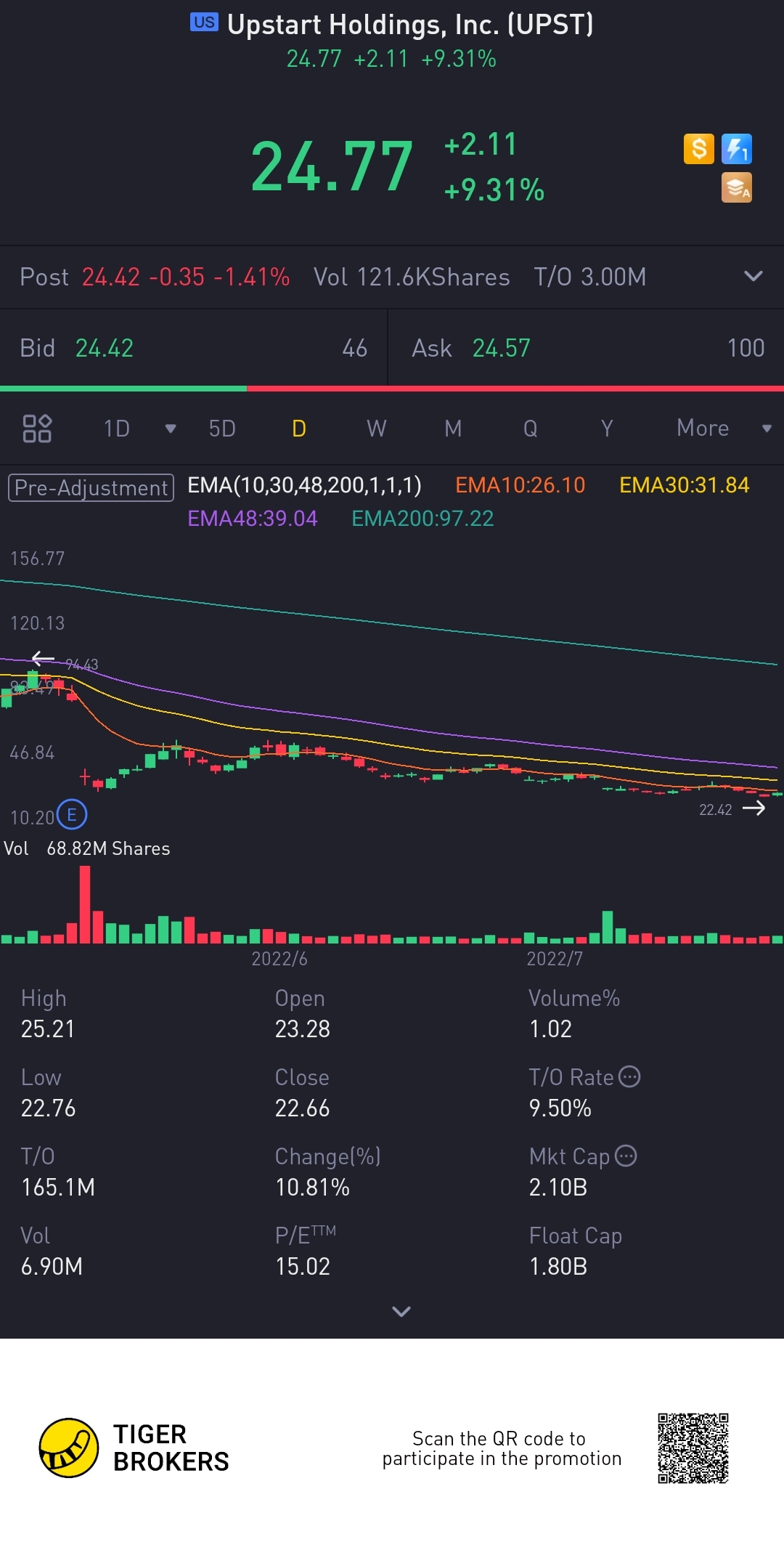Image resolution: width=784 pixels, height=1558 pixels.
Task: Tap the Volume% 1.02 value
Action: click(550, 1028)
